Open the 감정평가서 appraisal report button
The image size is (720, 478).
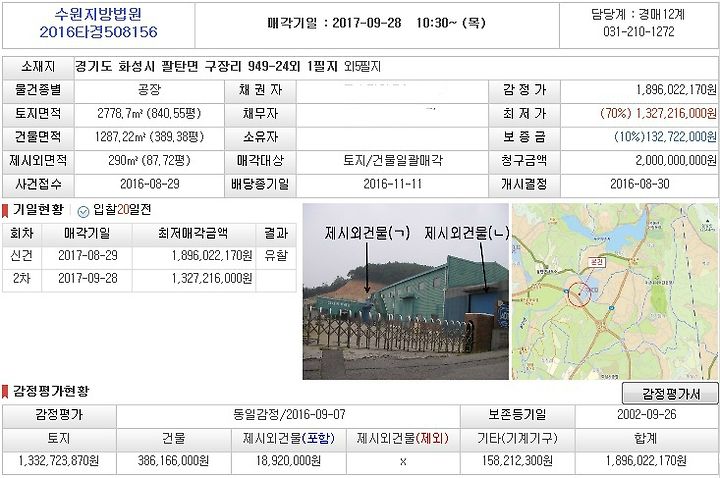[670, 394]
